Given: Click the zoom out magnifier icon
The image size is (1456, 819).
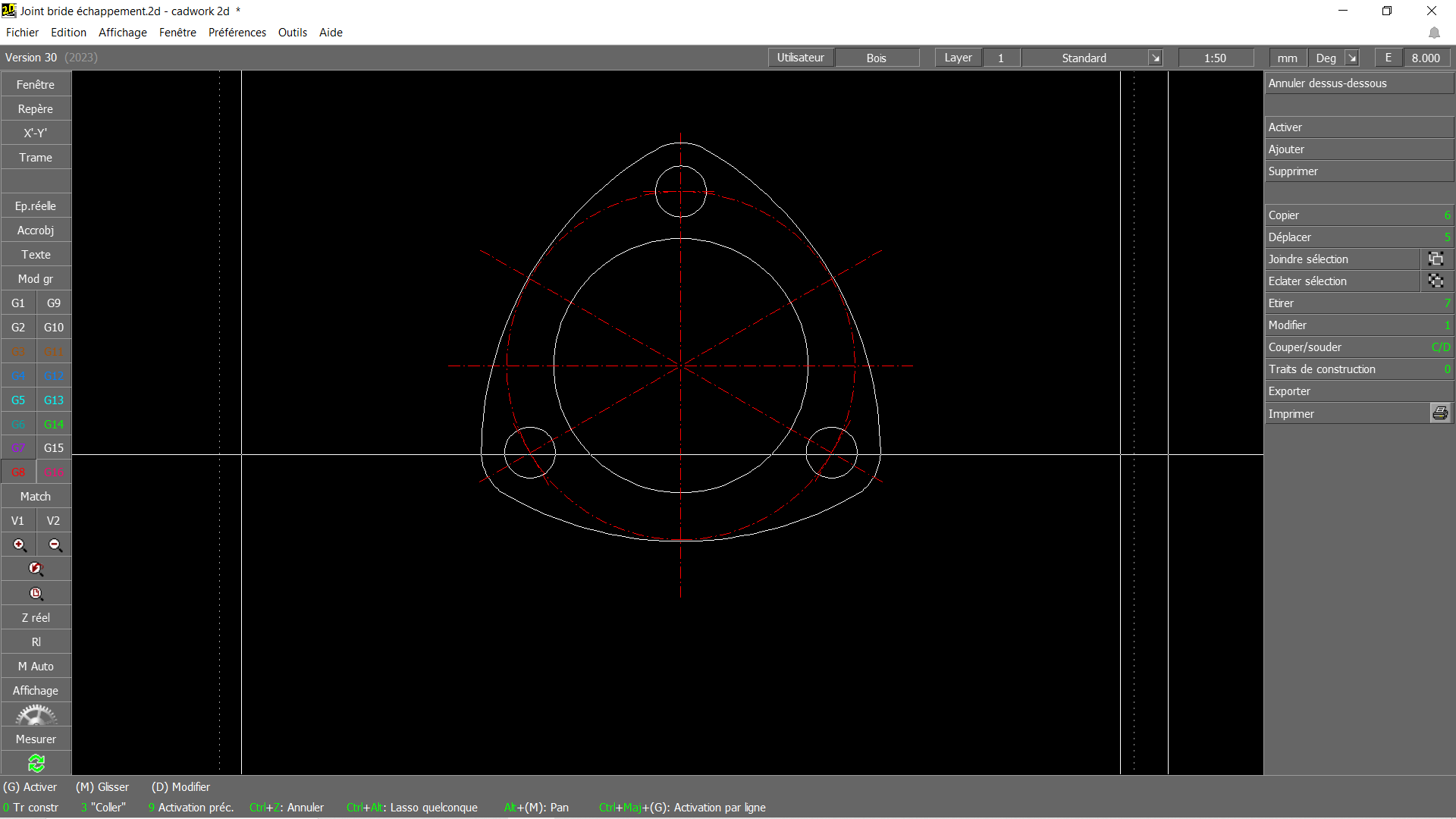Looking at the screenshot, I should pos(54,544).
